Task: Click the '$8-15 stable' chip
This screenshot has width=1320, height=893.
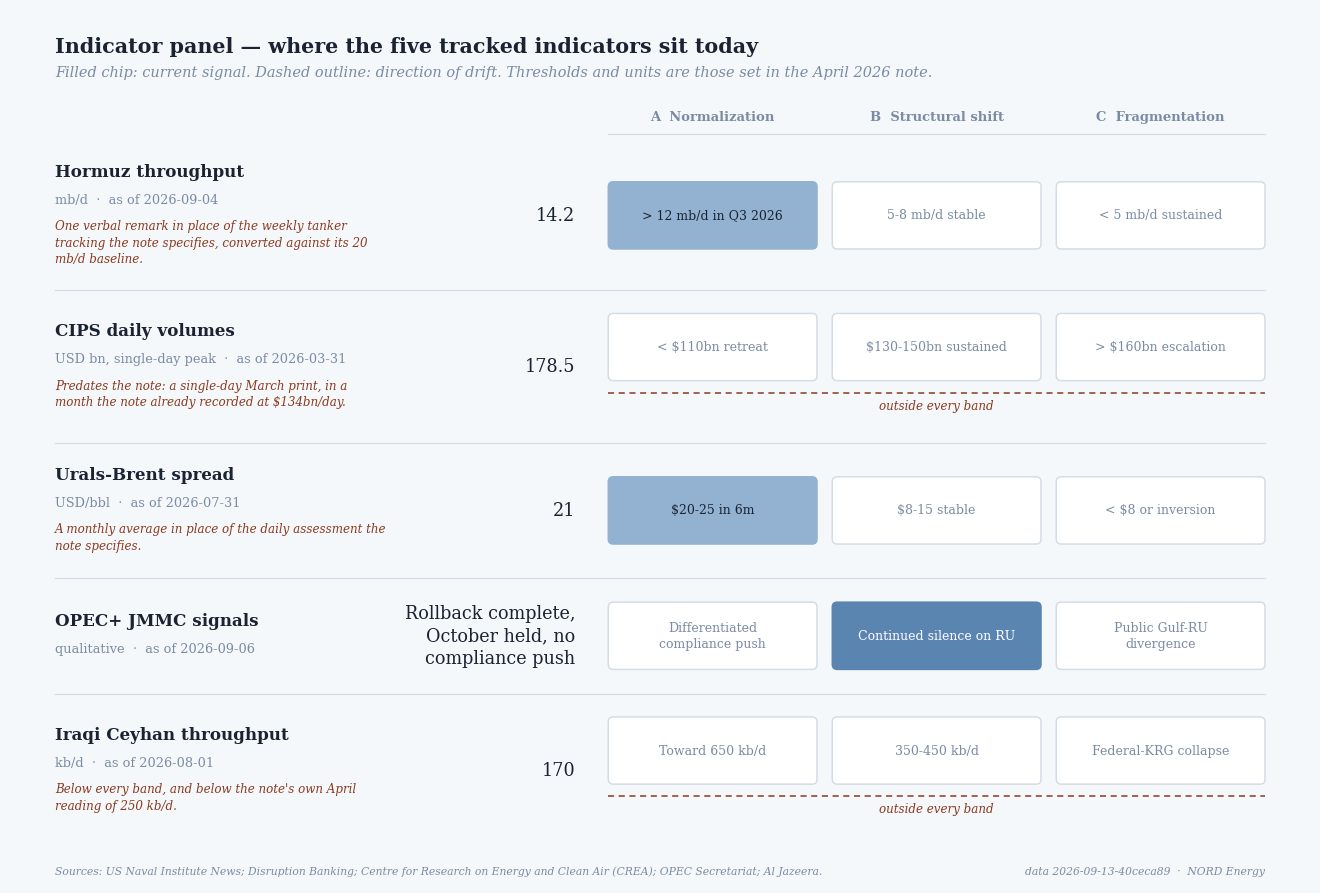Action: coord(936,510)
